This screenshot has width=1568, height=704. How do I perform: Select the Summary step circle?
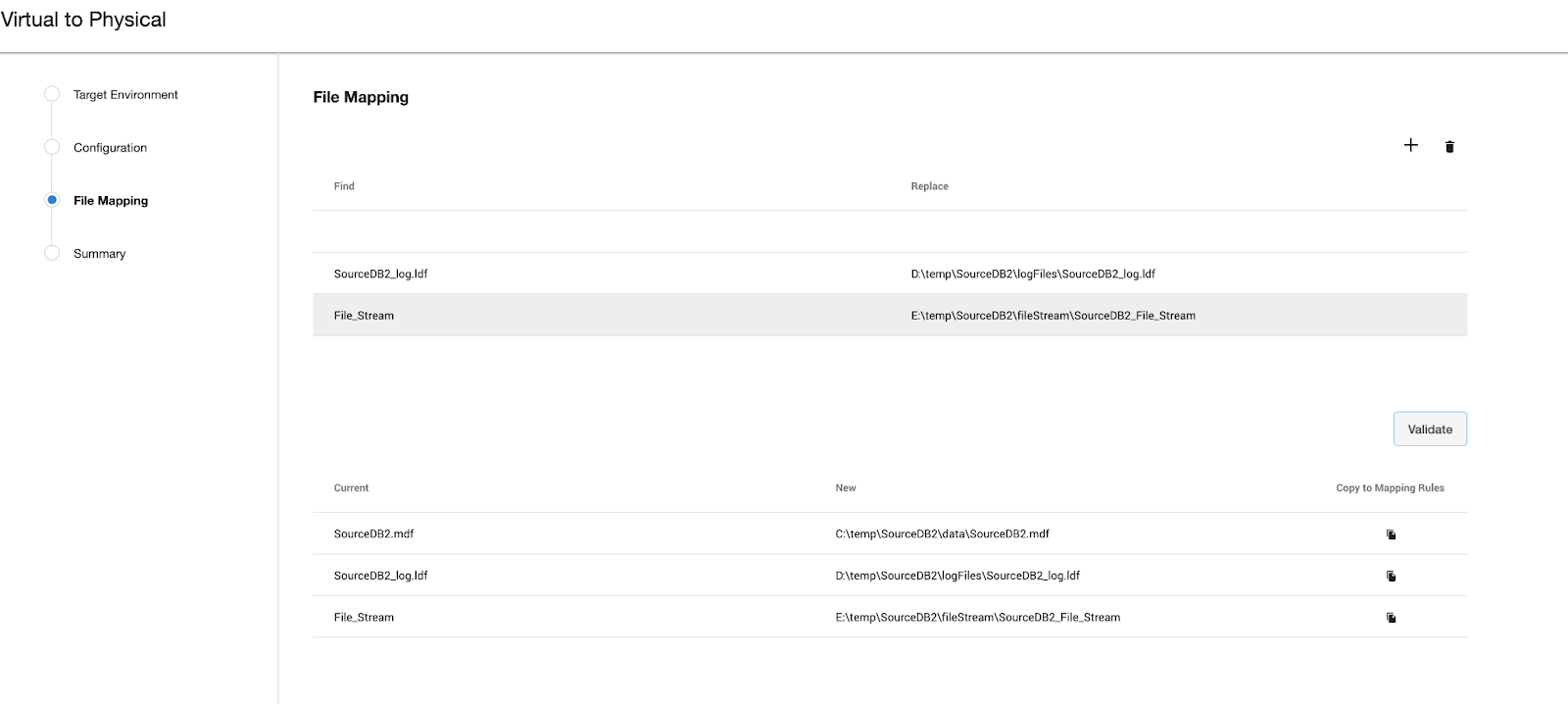click(52, 253)
